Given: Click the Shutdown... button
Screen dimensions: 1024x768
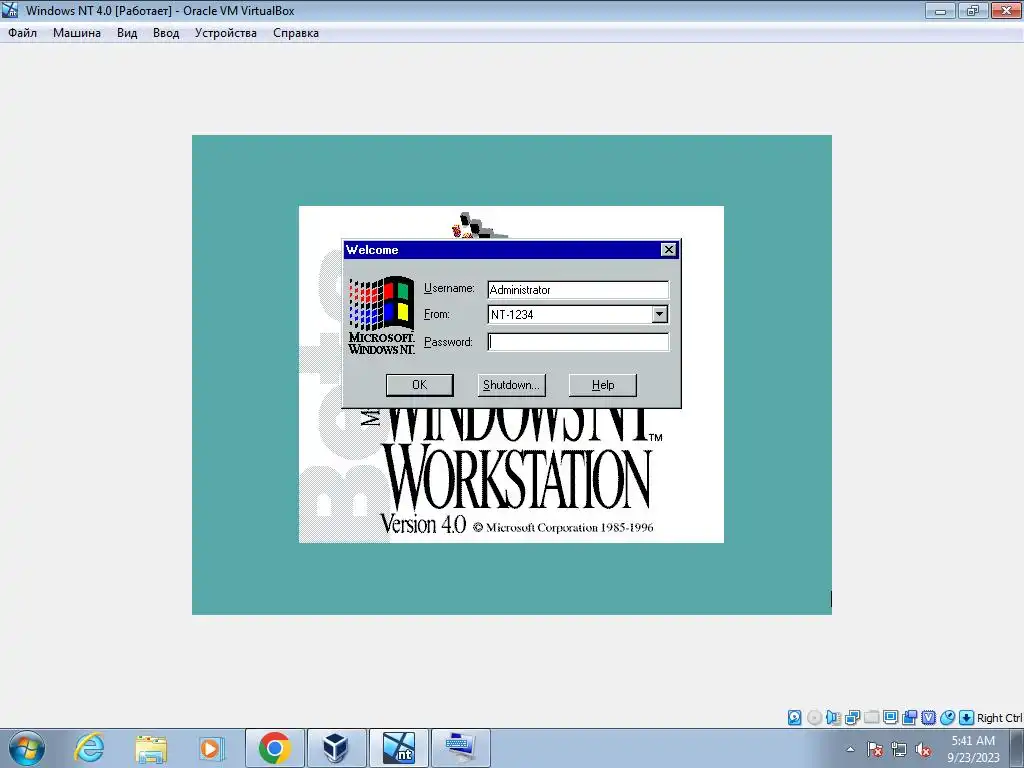Looking at the screenshot, I should 511,385.
